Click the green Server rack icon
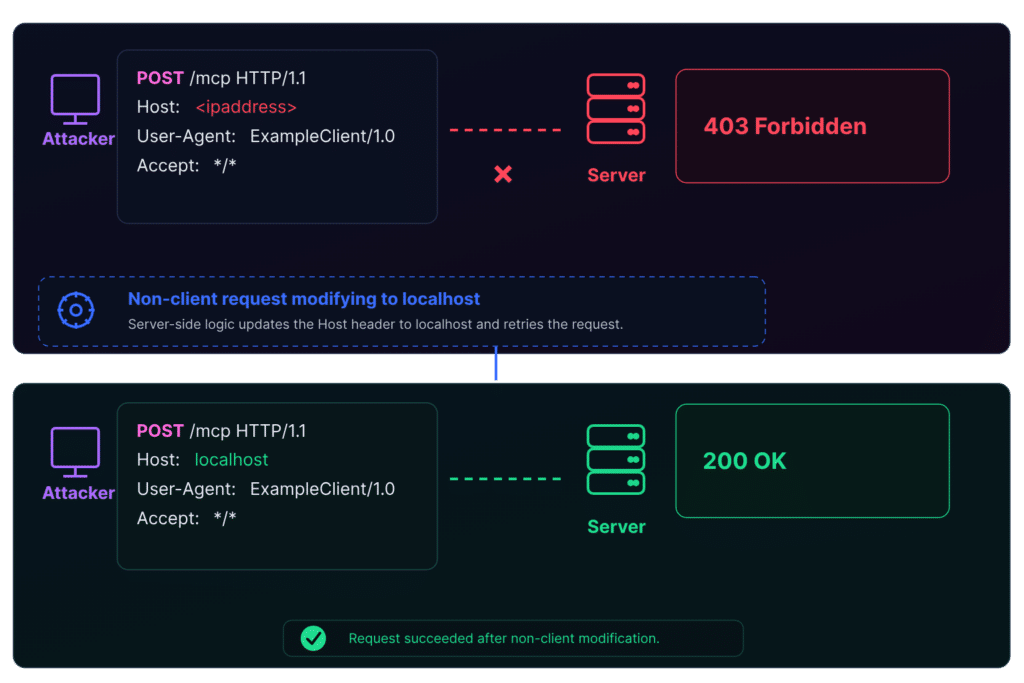The width and height of the screenshot is (1024, 683). [616, 460]
